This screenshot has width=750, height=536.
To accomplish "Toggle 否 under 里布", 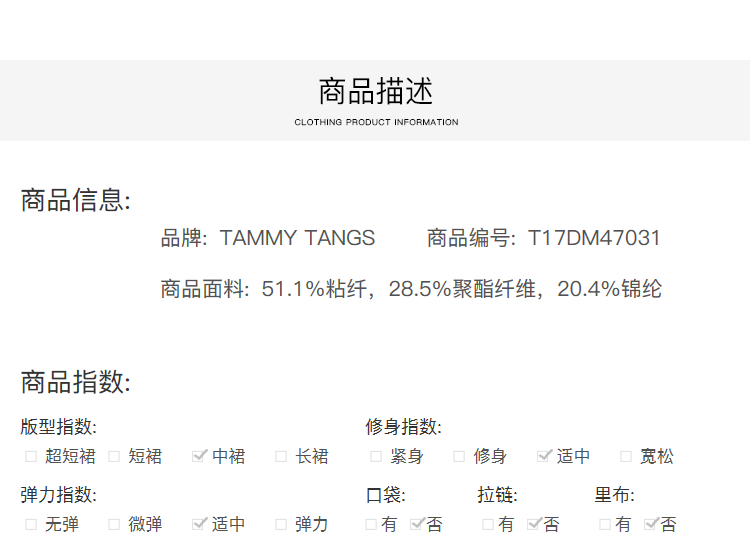I will pyautogui.click(x=652, y=524).
